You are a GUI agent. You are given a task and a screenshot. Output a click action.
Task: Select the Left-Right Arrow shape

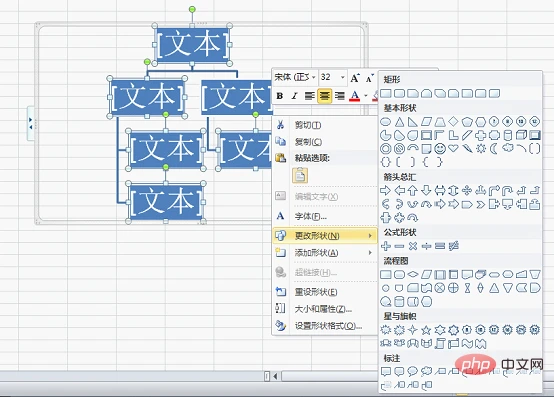(440, 191)
